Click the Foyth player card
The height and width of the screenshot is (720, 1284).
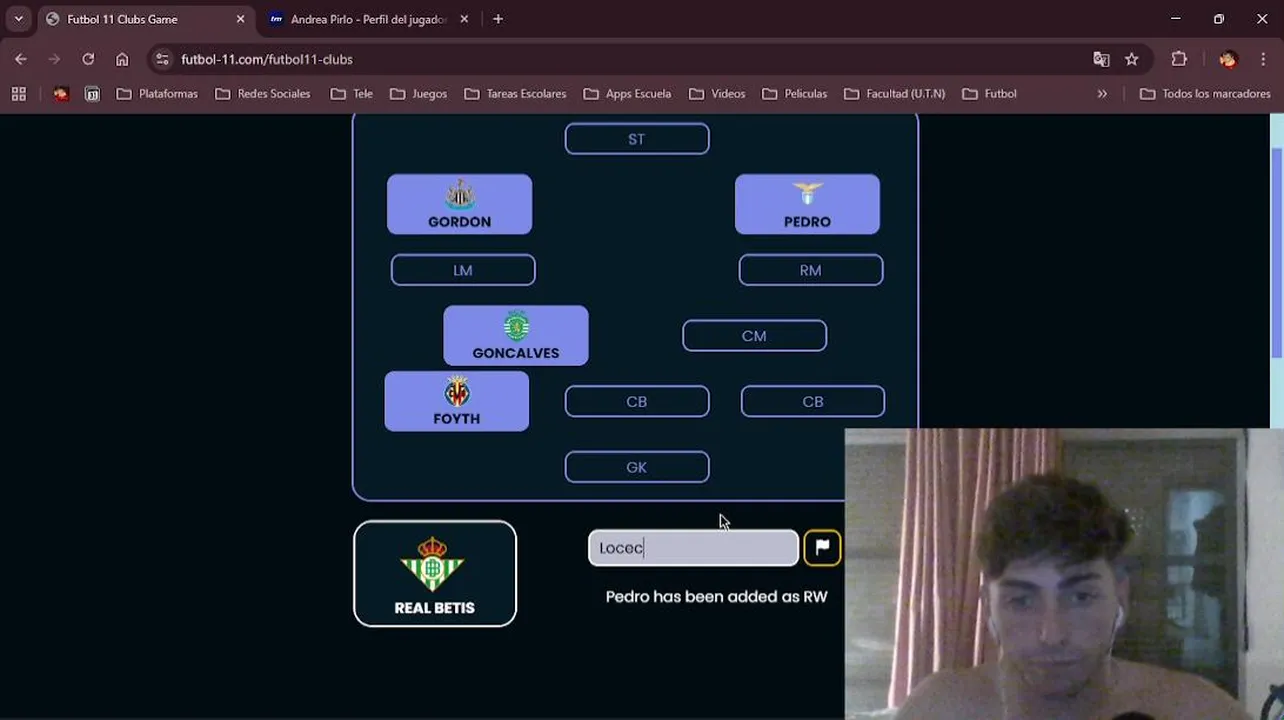pyautogui.click(x=457, y=402)
